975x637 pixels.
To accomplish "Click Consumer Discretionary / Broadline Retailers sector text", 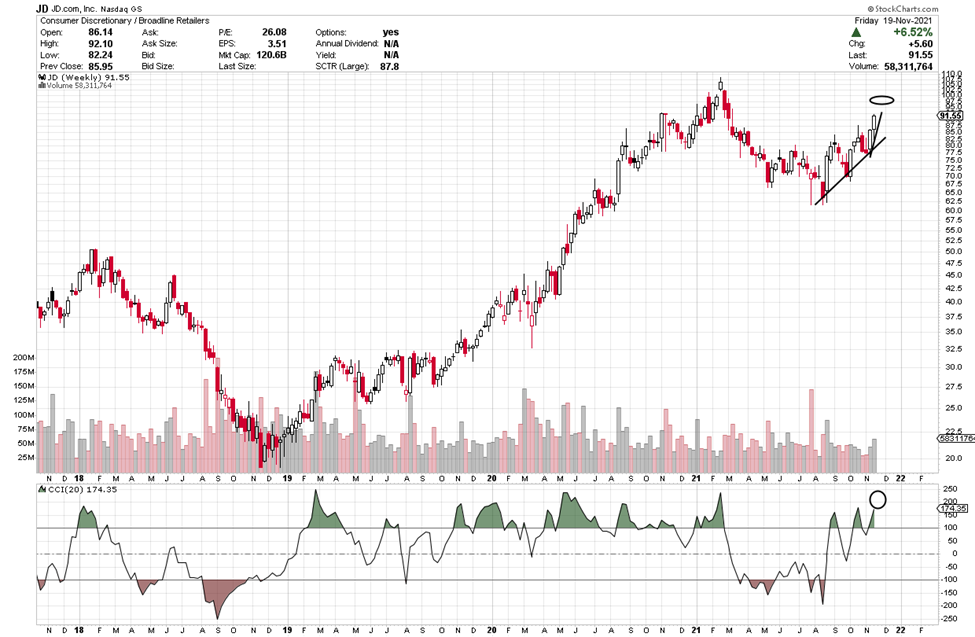I will point(125,21).
